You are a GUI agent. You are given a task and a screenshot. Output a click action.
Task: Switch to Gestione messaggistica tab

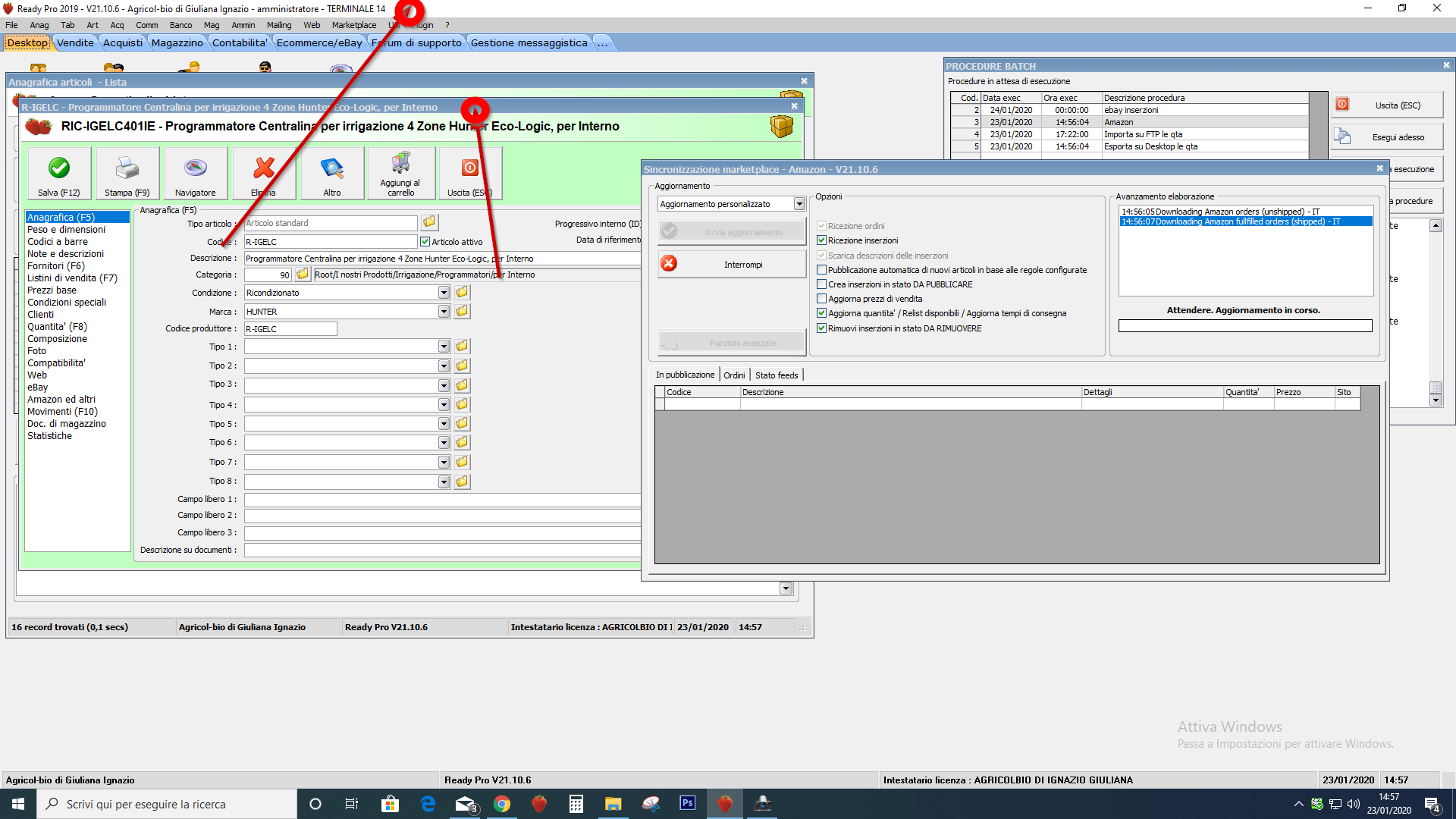coord(529,42)
